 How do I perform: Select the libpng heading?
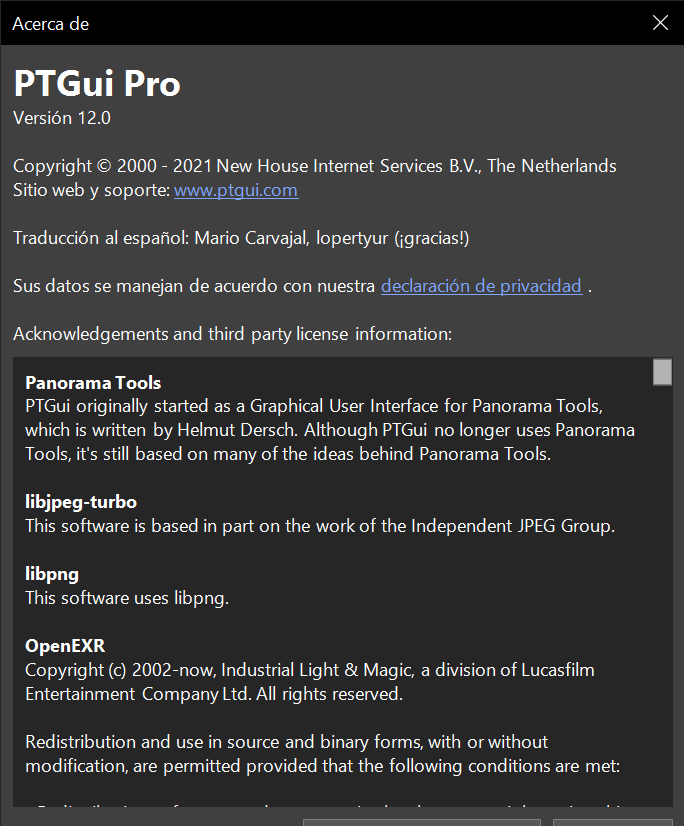pyautogui.click(x=51, y=573)
